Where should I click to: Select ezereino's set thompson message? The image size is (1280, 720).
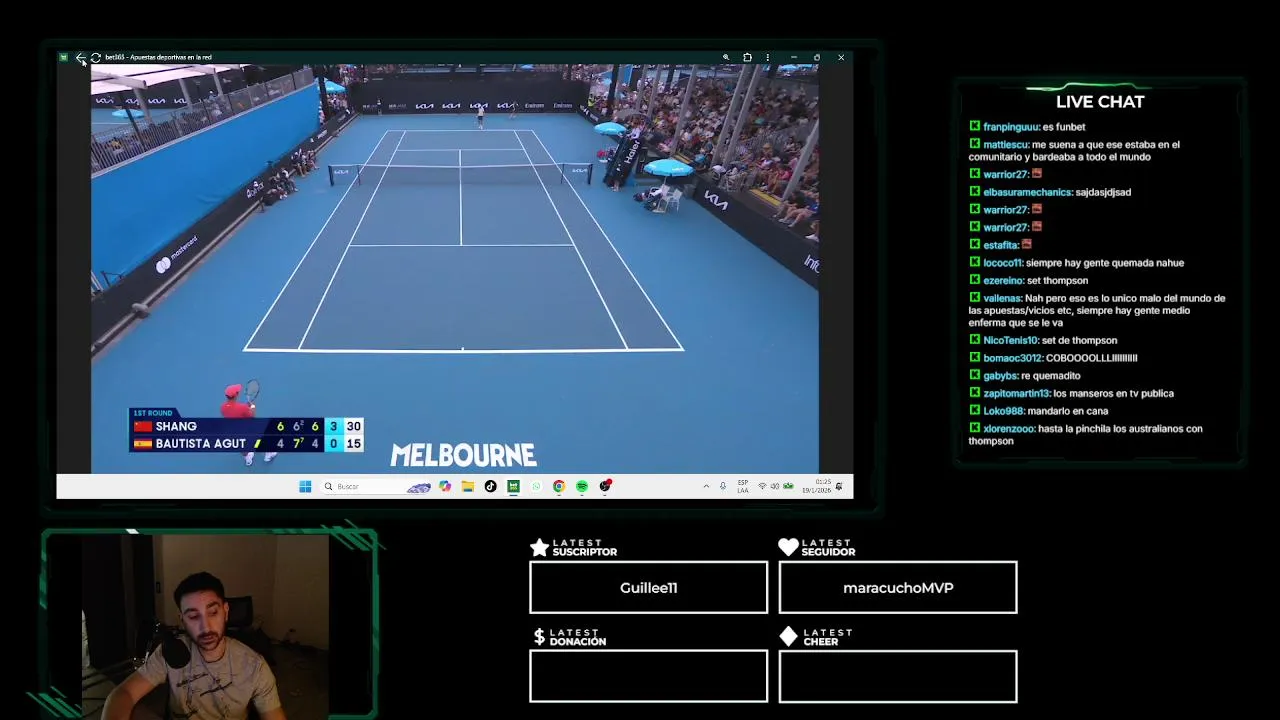1028,281
